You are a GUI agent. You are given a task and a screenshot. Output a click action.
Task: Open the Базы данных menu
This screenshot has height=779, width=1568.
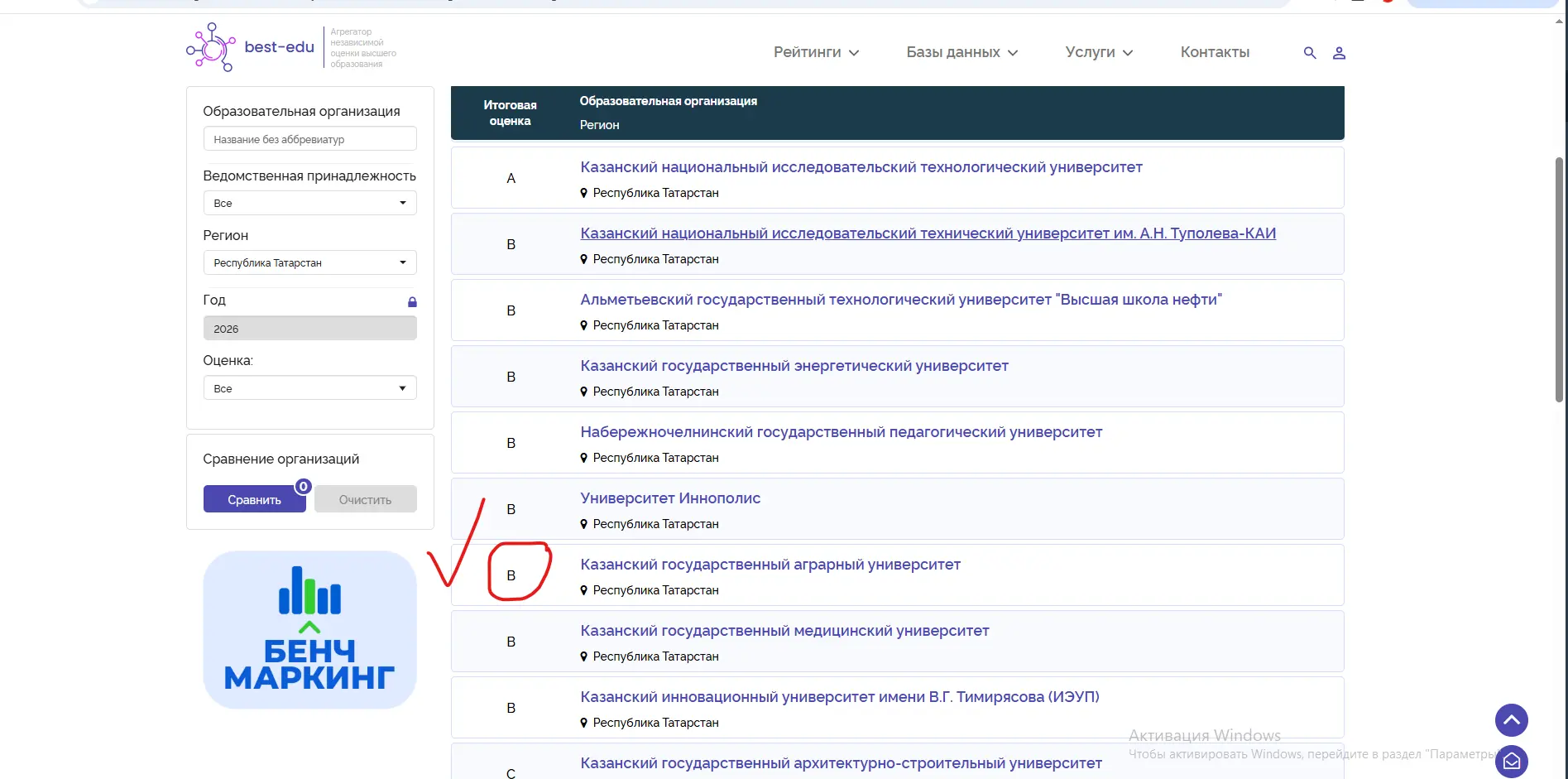(x=961, y=52)
